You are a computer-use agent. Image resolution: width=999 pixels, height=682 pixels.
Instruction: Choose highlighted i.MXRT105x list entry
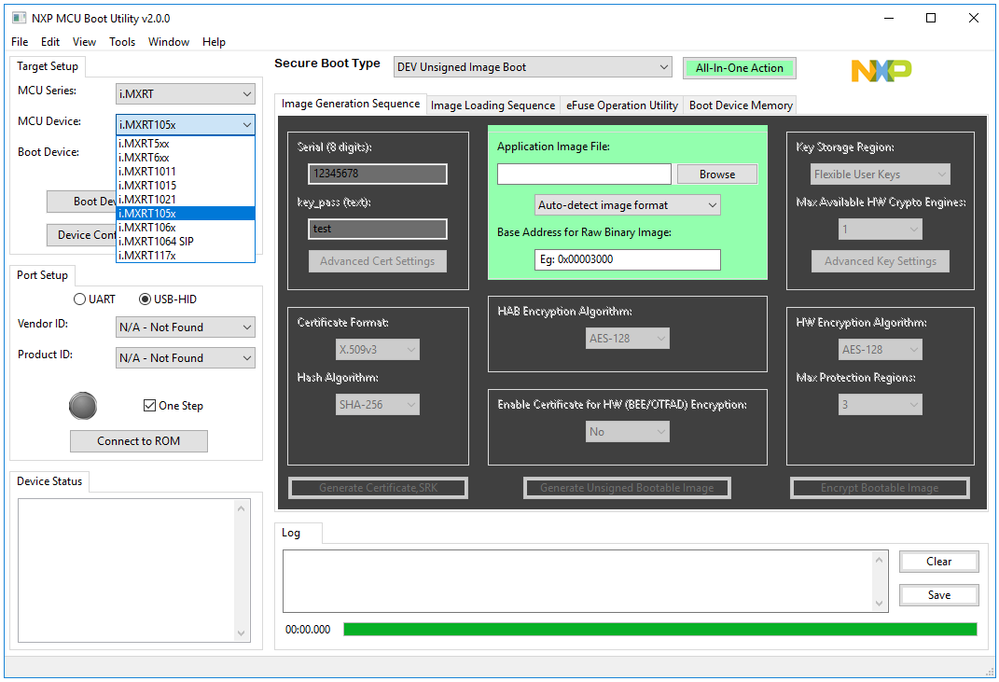pyautogui.click(x=185, y=214)
